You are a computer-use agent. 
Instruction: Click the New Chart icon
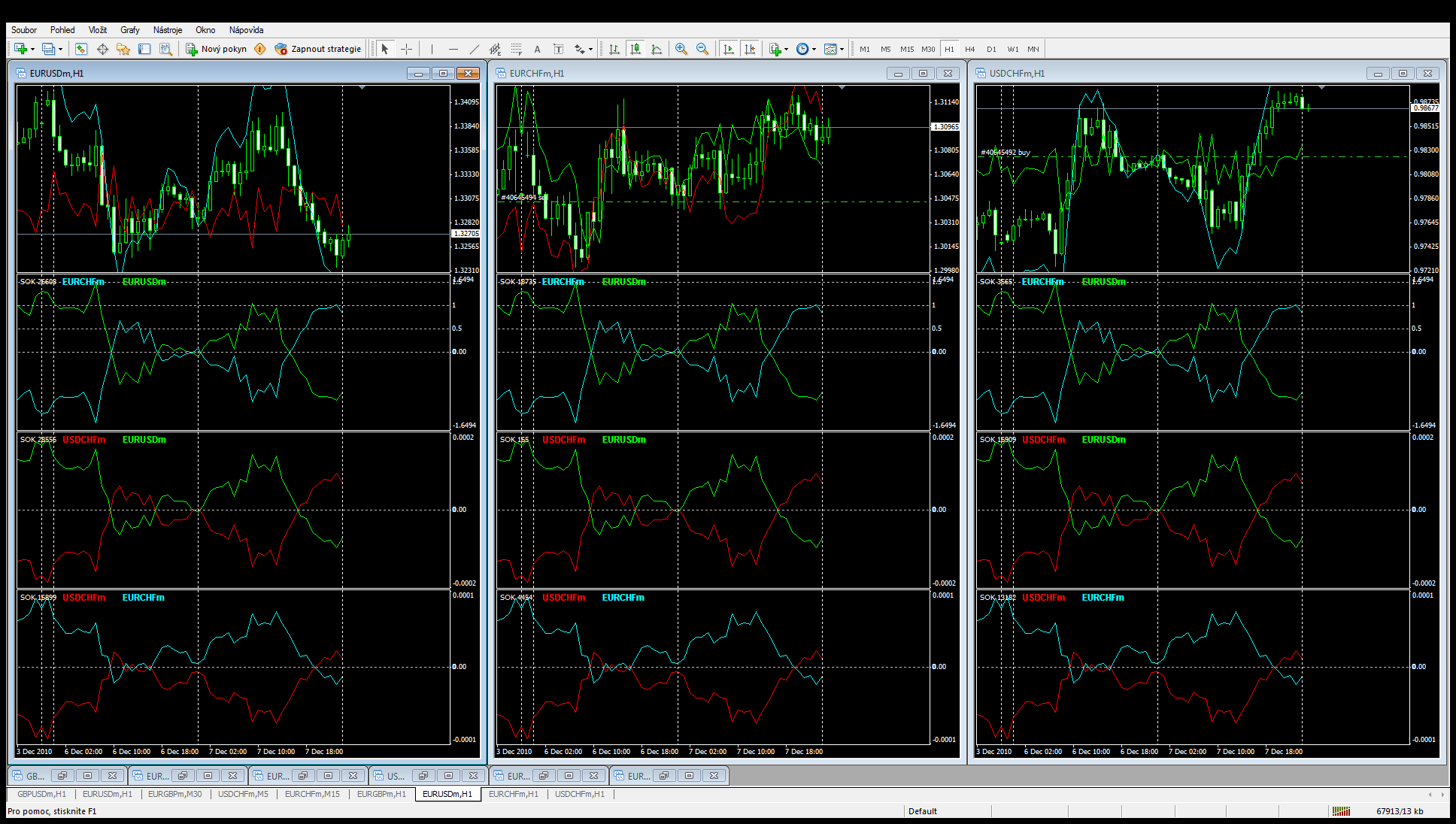tap(20, 49)
